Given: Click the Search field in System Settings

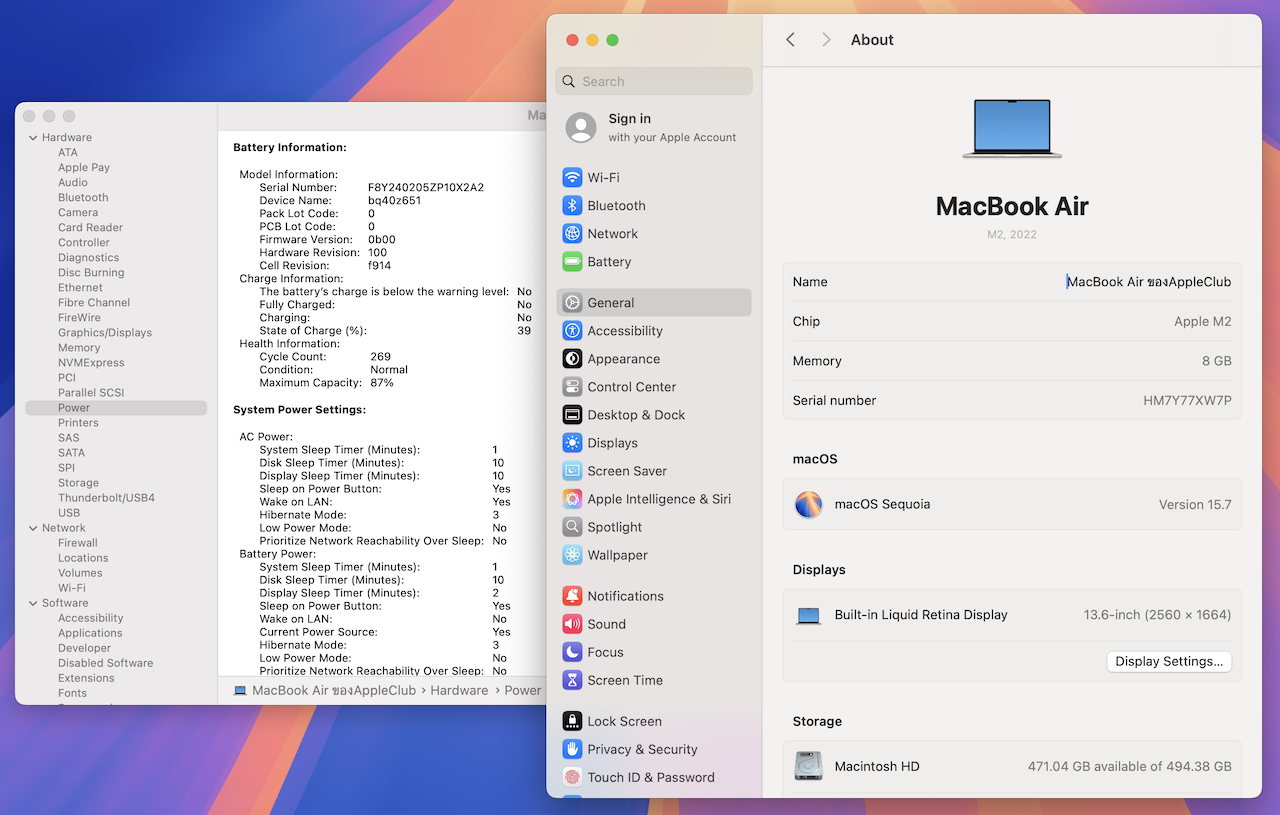Looking at the screenshot, I should [654, 82].
